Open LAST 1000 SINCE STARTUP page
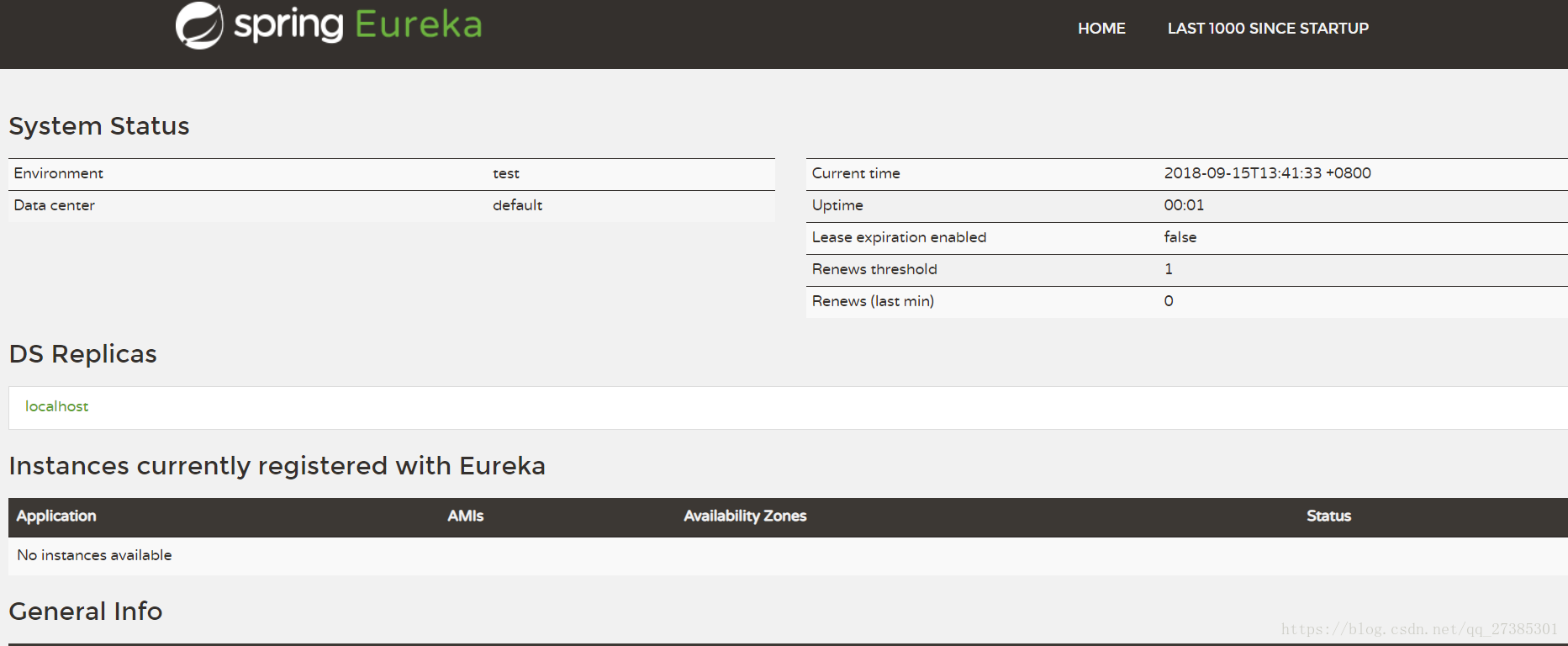Viewport: 1568px width, 646px height. pyautogui.click(x=1268, y=29)
